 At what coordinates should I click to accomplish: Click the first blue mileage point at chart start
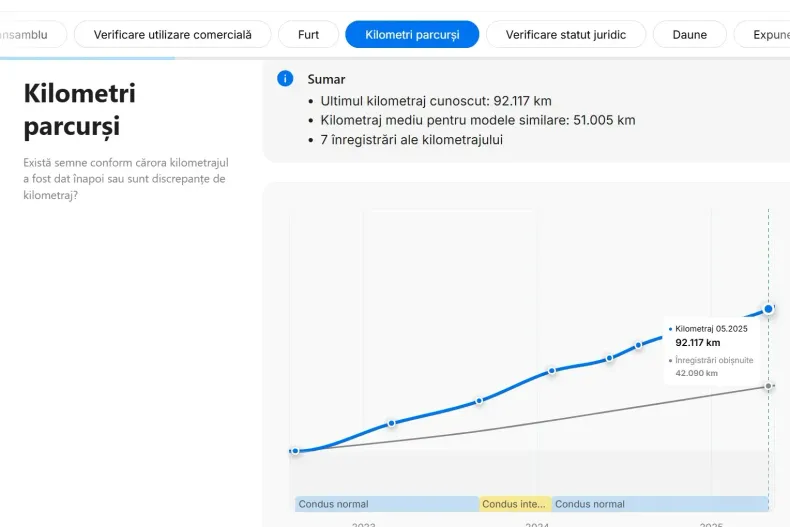point(295,451)
